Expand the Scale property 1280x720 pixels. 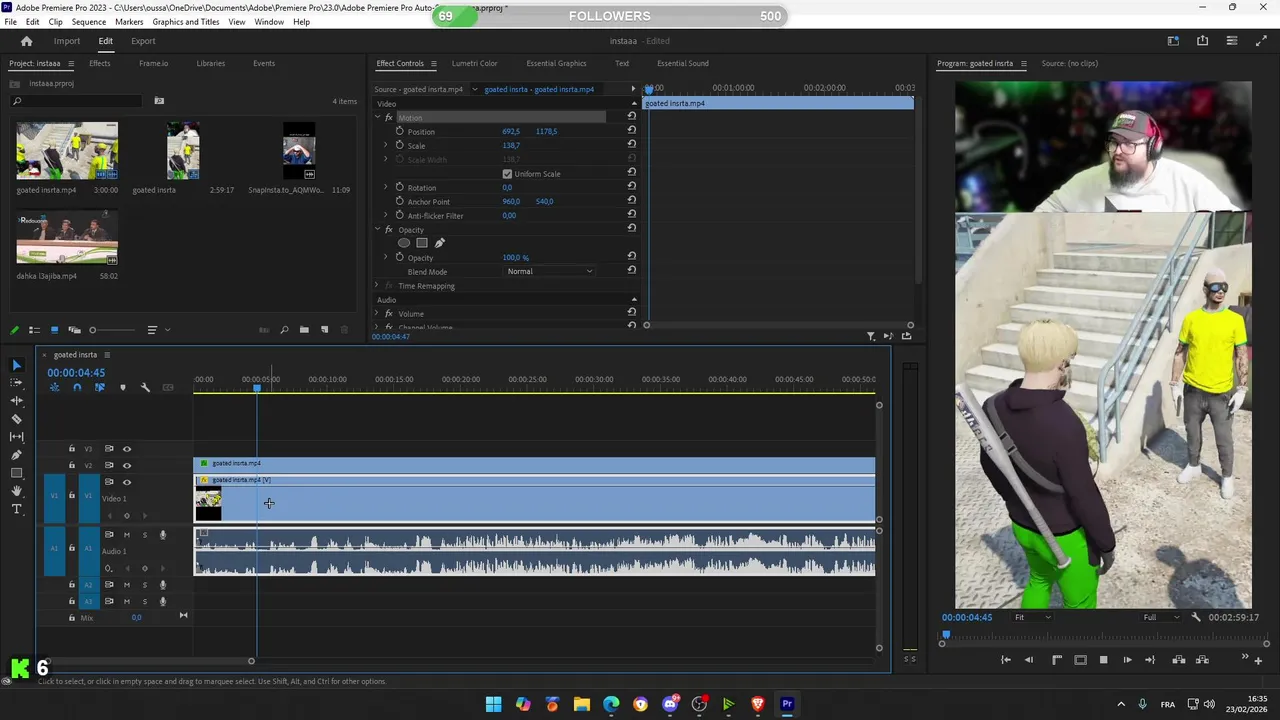(386, 145)
